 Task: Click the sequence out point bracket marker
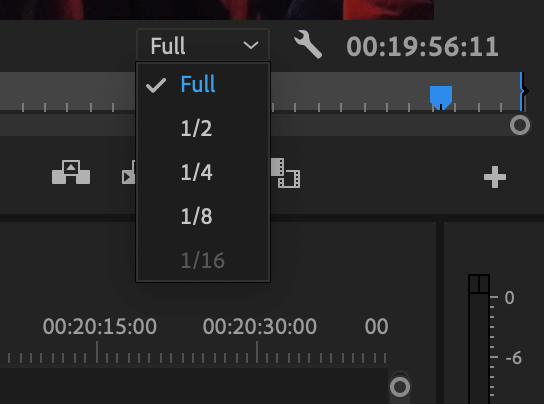click(x=524, y=91)
